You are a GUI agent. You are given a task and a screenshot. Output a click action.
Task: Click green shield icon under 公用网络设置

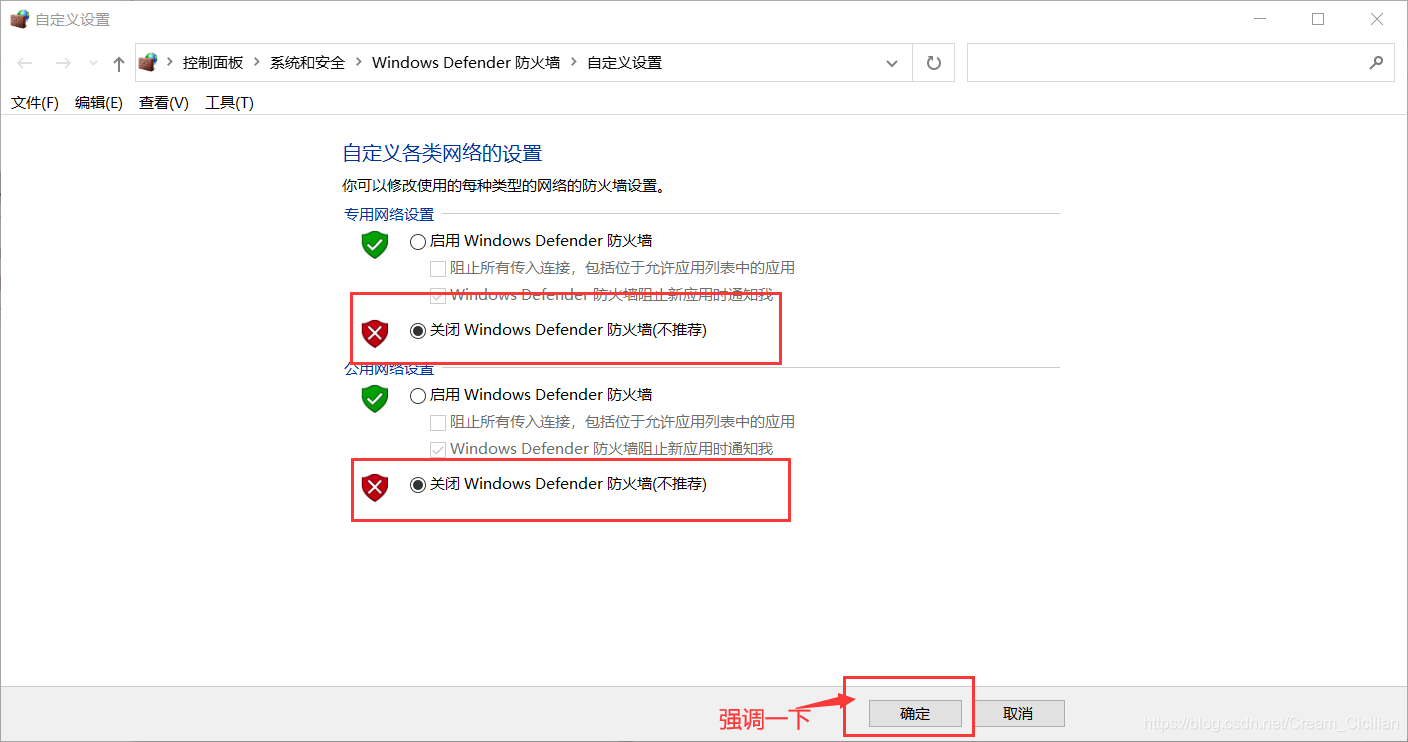[375, 398]
